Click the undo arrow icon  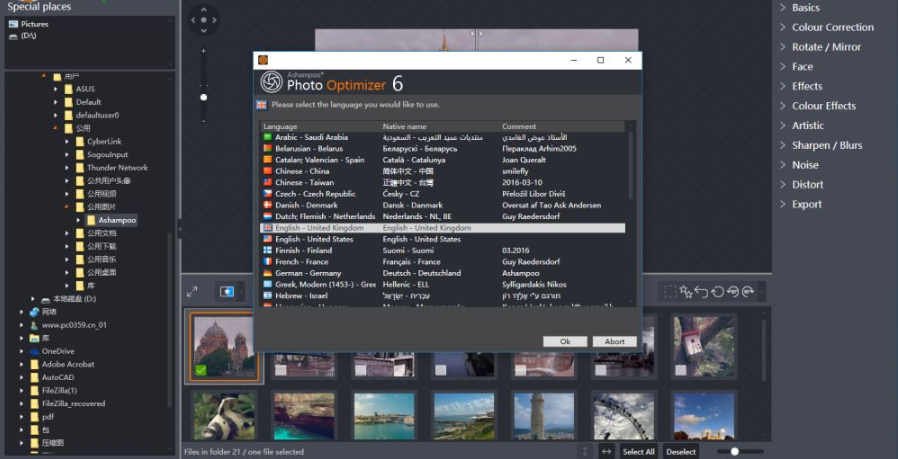tap(702, 292)
